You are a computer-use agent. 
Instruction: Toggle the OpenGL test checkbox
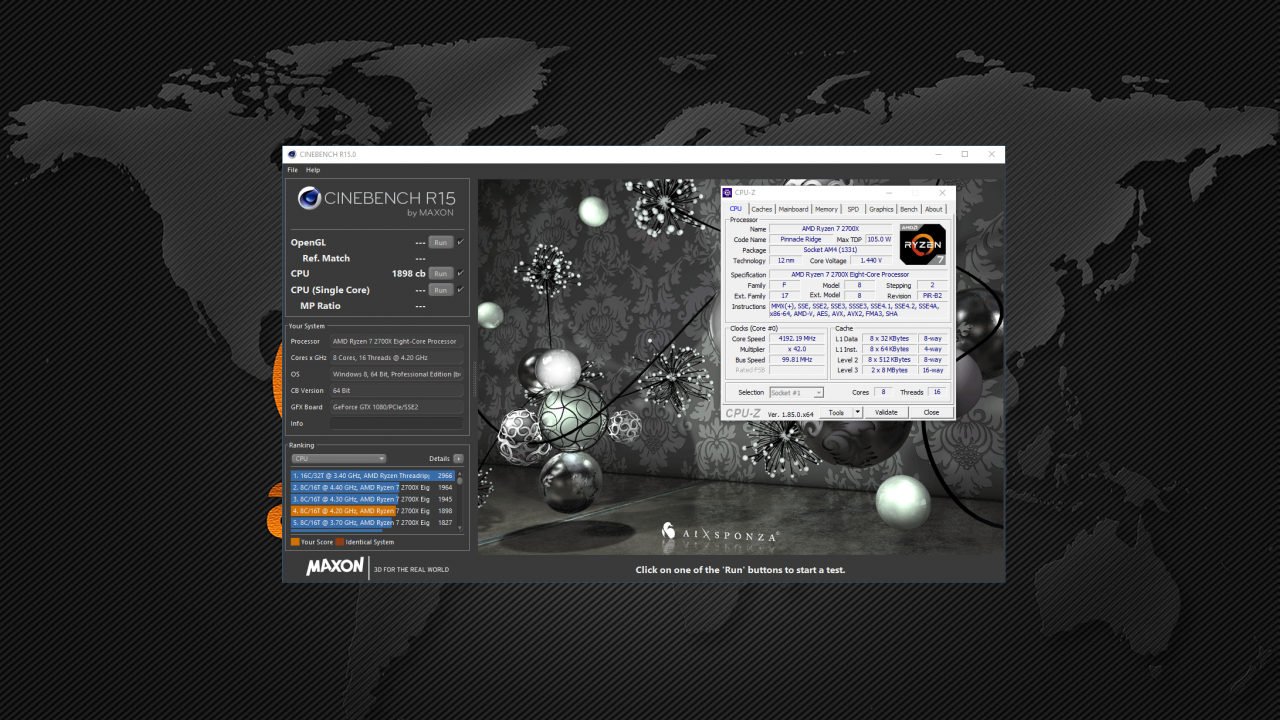point(460,242)
